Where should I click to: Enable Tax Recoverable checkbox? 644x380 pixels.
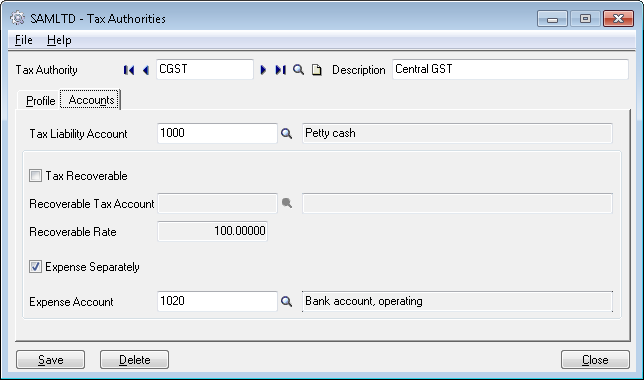pos(35,176)
